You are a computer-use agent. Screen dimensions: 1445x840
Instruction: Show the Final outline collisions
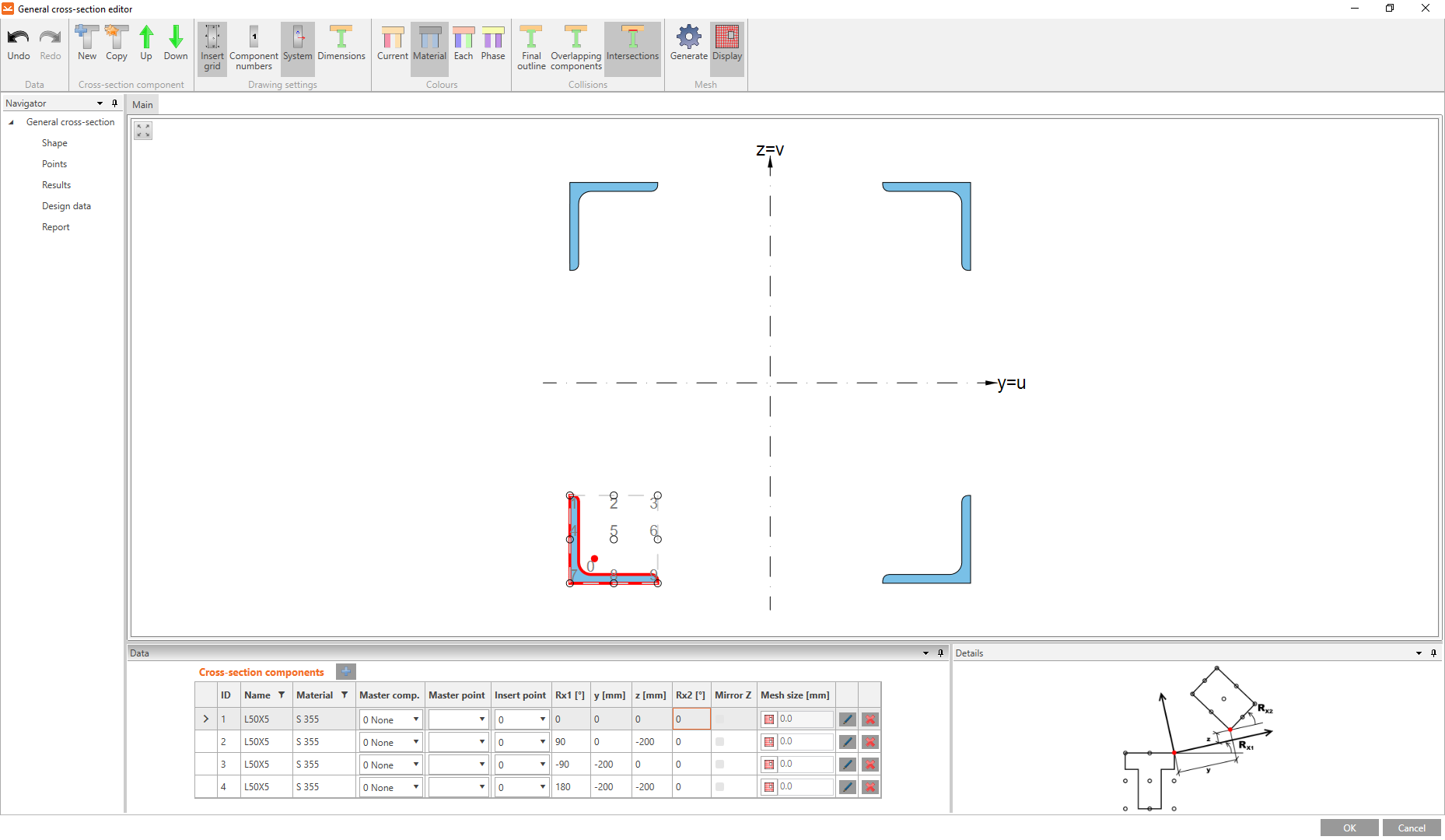coord(532,48)
